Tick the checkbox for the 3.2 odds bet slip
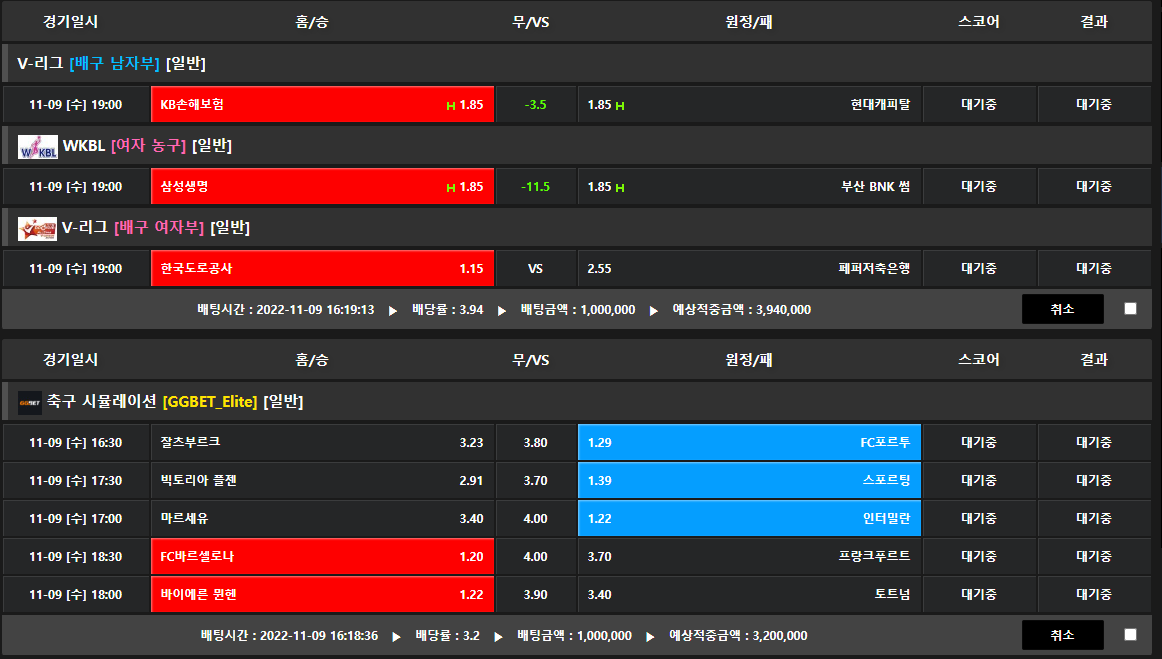This screenshot has height=659, width=1162. 1130,634
